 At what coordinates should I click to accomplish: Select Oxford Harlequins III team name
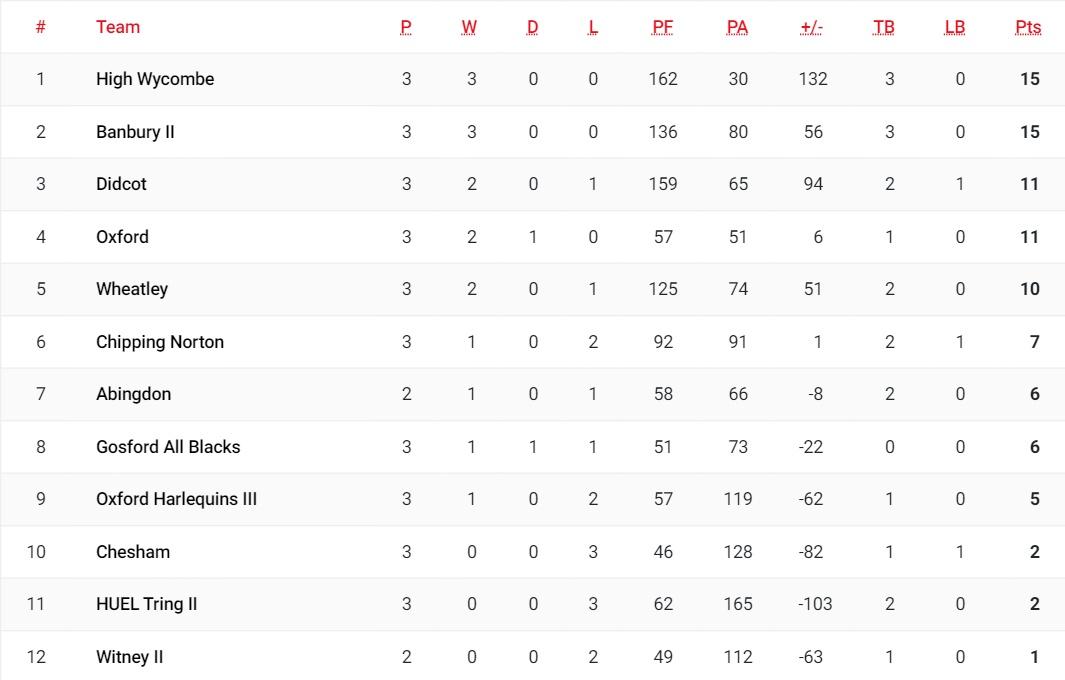click(176, 499)
